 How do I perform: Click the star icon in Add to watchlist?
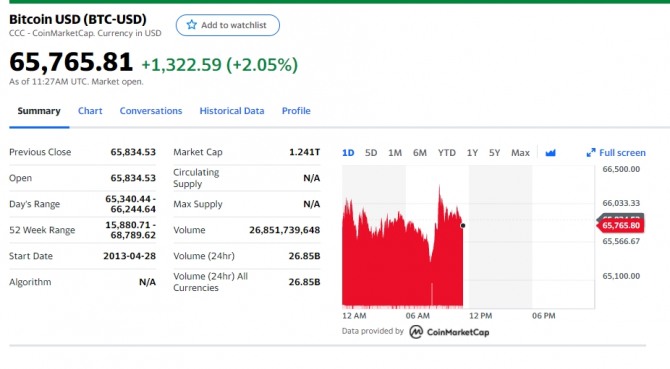191,25
